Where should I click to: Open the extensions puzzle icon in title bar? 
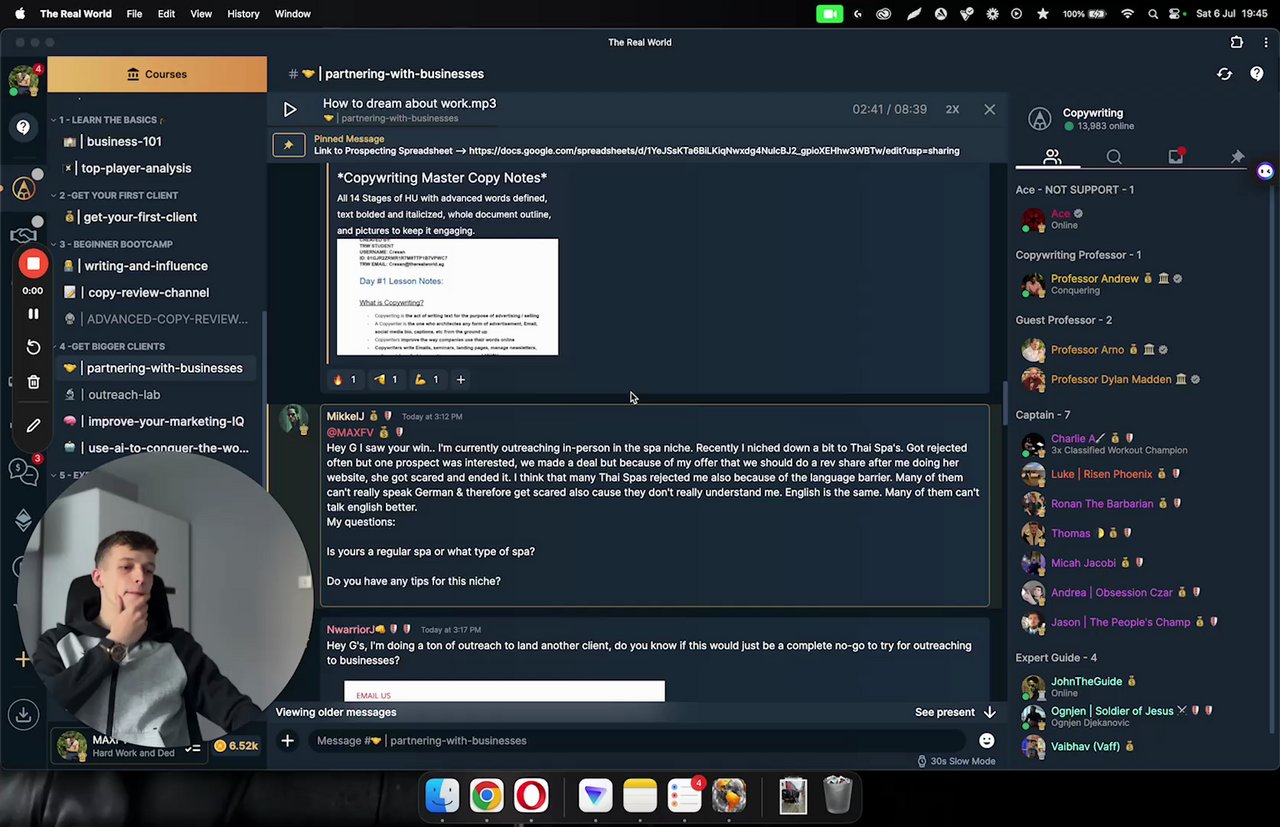tap(1237, 42)
